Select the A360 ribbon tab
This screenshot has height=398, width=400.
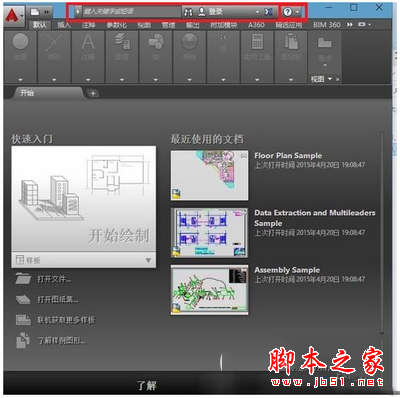256,25
